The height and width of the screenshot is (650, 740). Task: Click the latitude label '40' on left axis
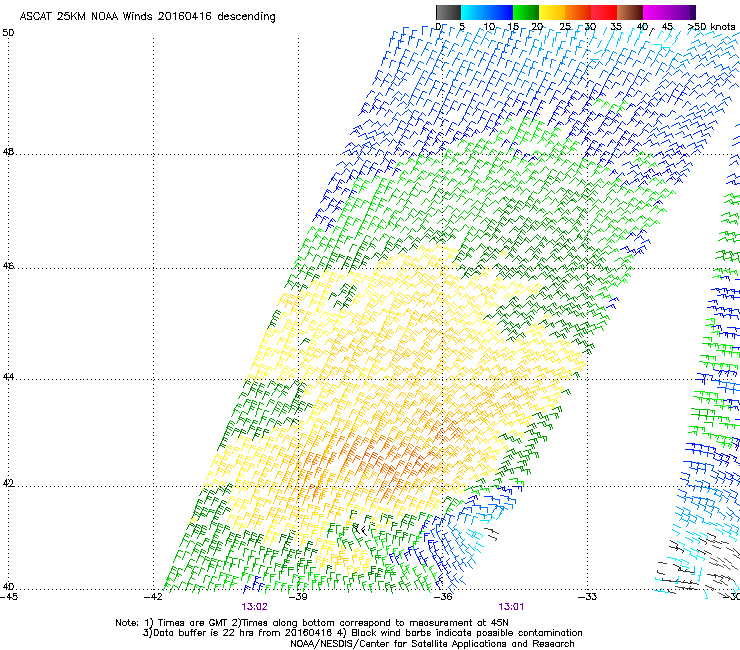tap(8, 587)
